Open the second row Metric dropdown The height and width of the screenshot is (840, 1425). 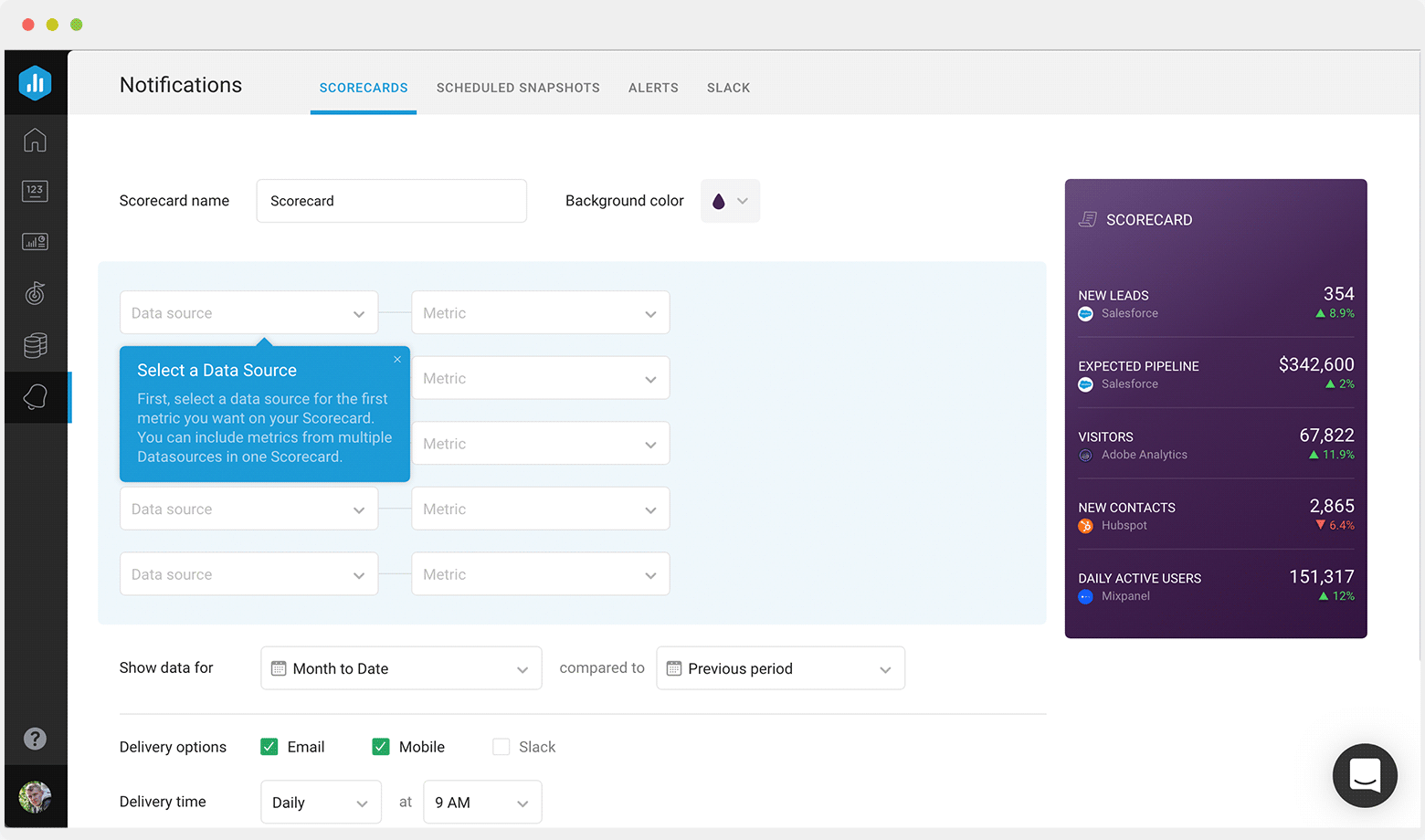pyautogui.click(x=541, y=378)
